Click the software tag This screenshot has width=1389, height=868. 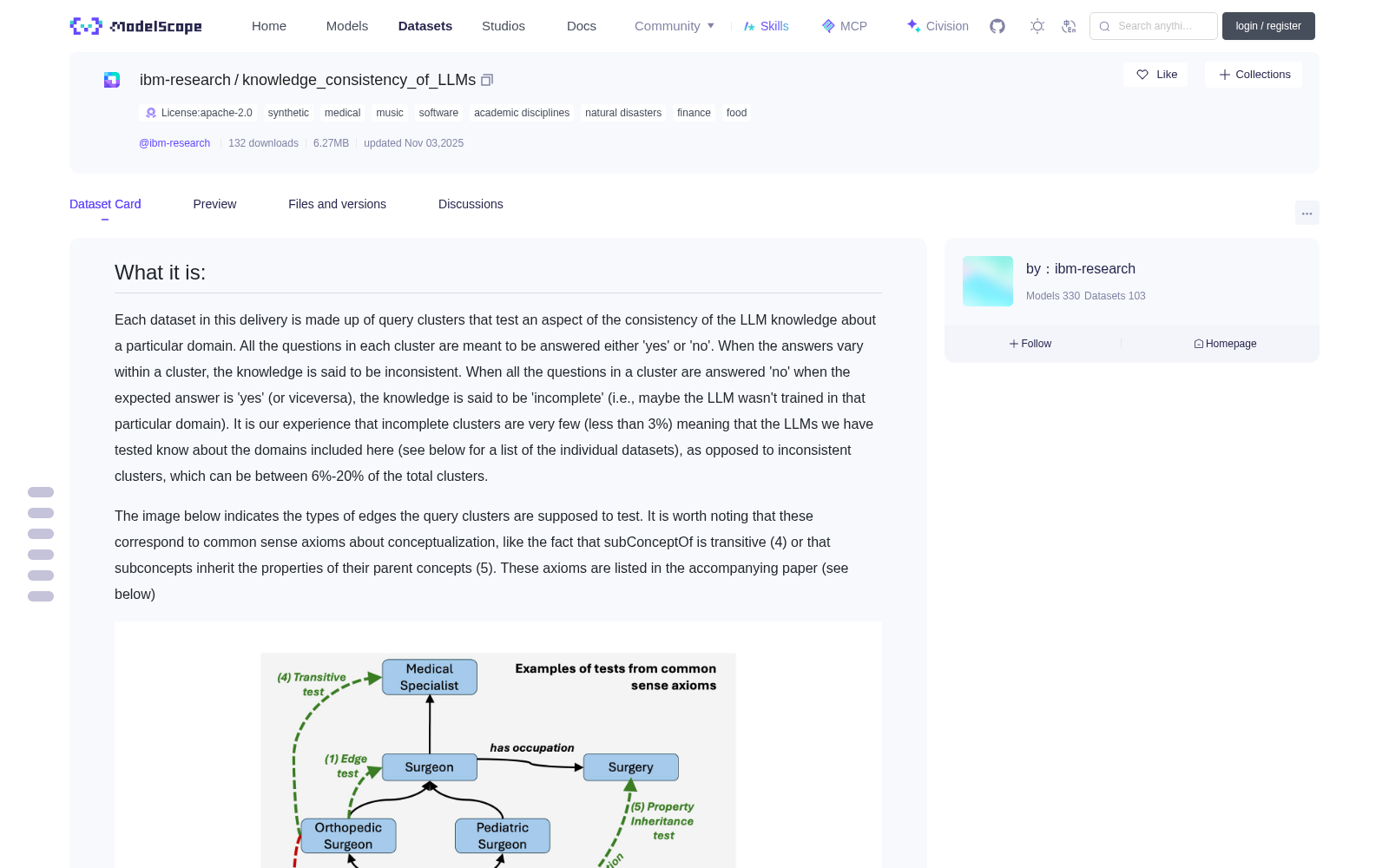(438, 113)
